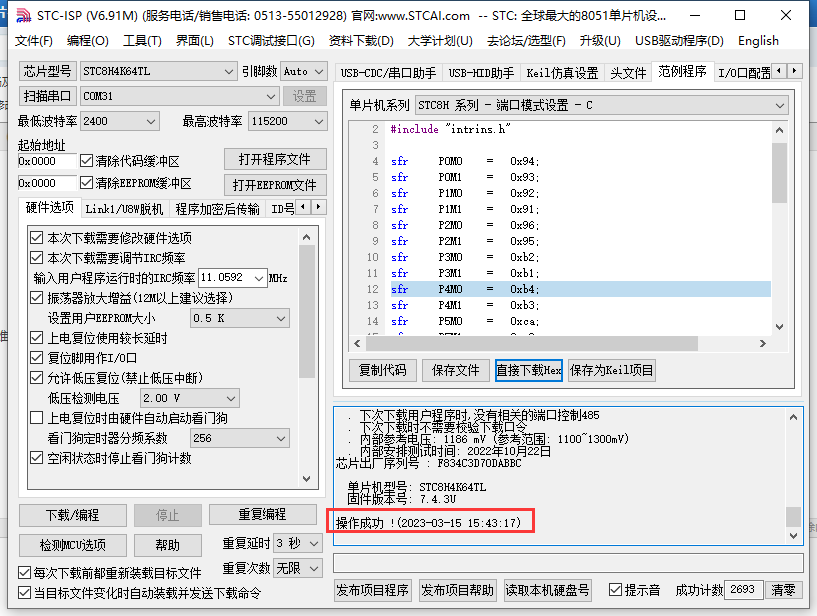Open Link1/U8W脱机 tab
The image size is (817, 616).
[x=124, y=209]
